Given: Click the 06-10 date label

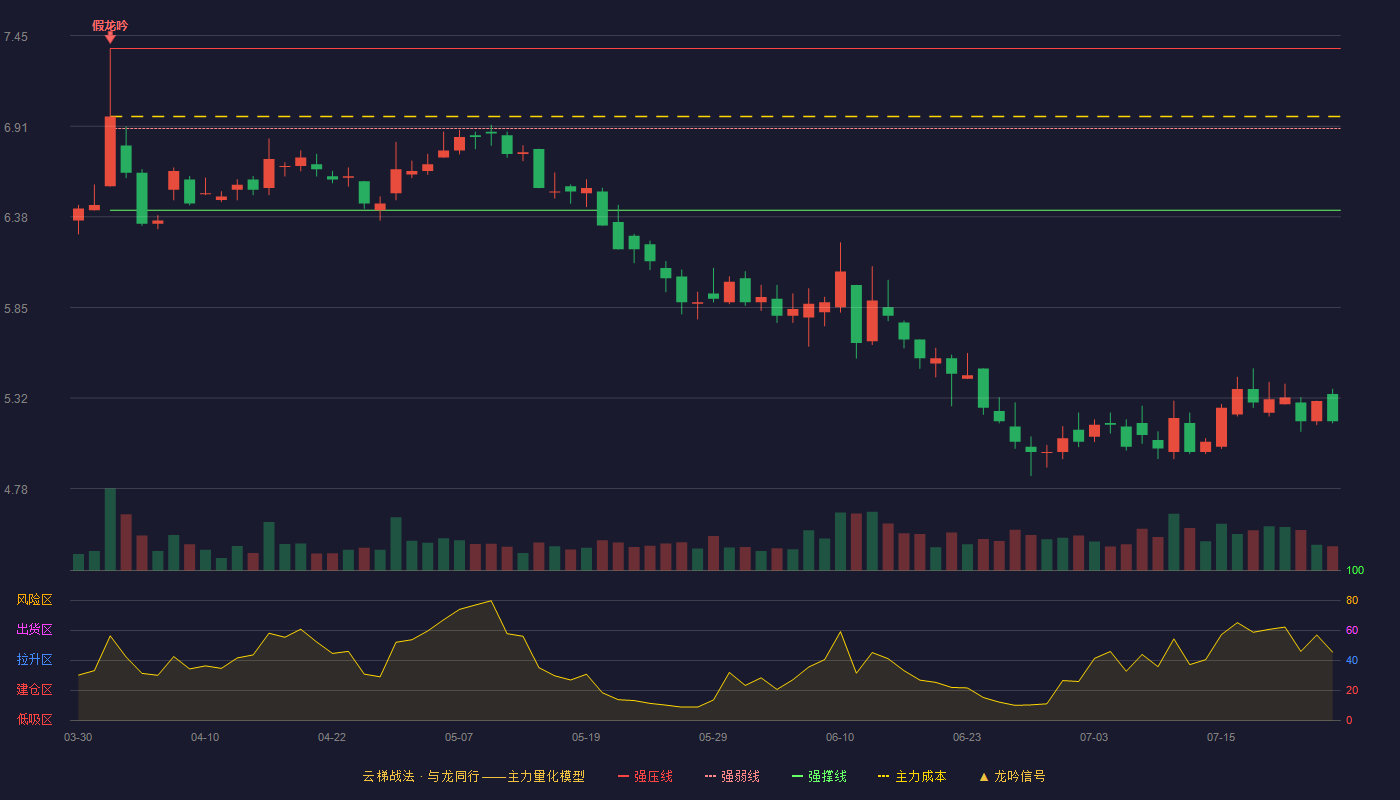Looking at the screenshot, I should [x=840, y=737].
